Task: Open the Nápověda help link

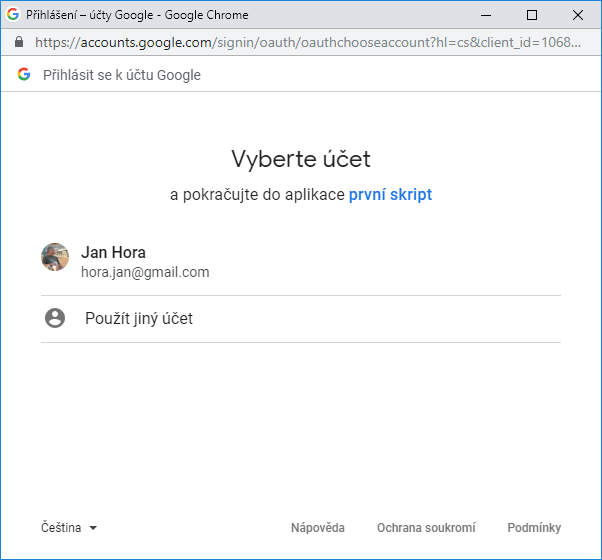Action: click(318, 528)
